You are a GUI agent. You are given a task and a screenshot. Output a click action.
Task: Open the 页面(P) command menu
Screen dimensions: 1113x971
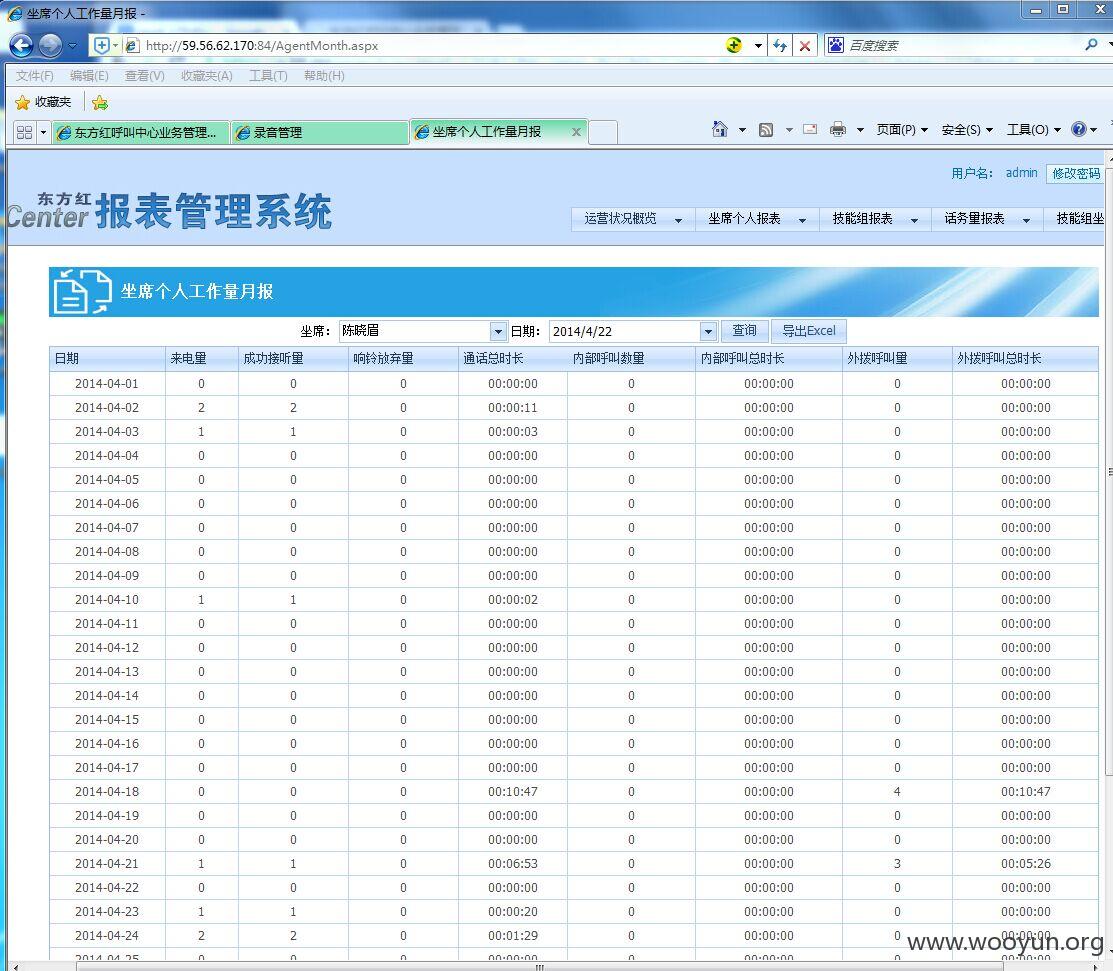tap(901, 130)
